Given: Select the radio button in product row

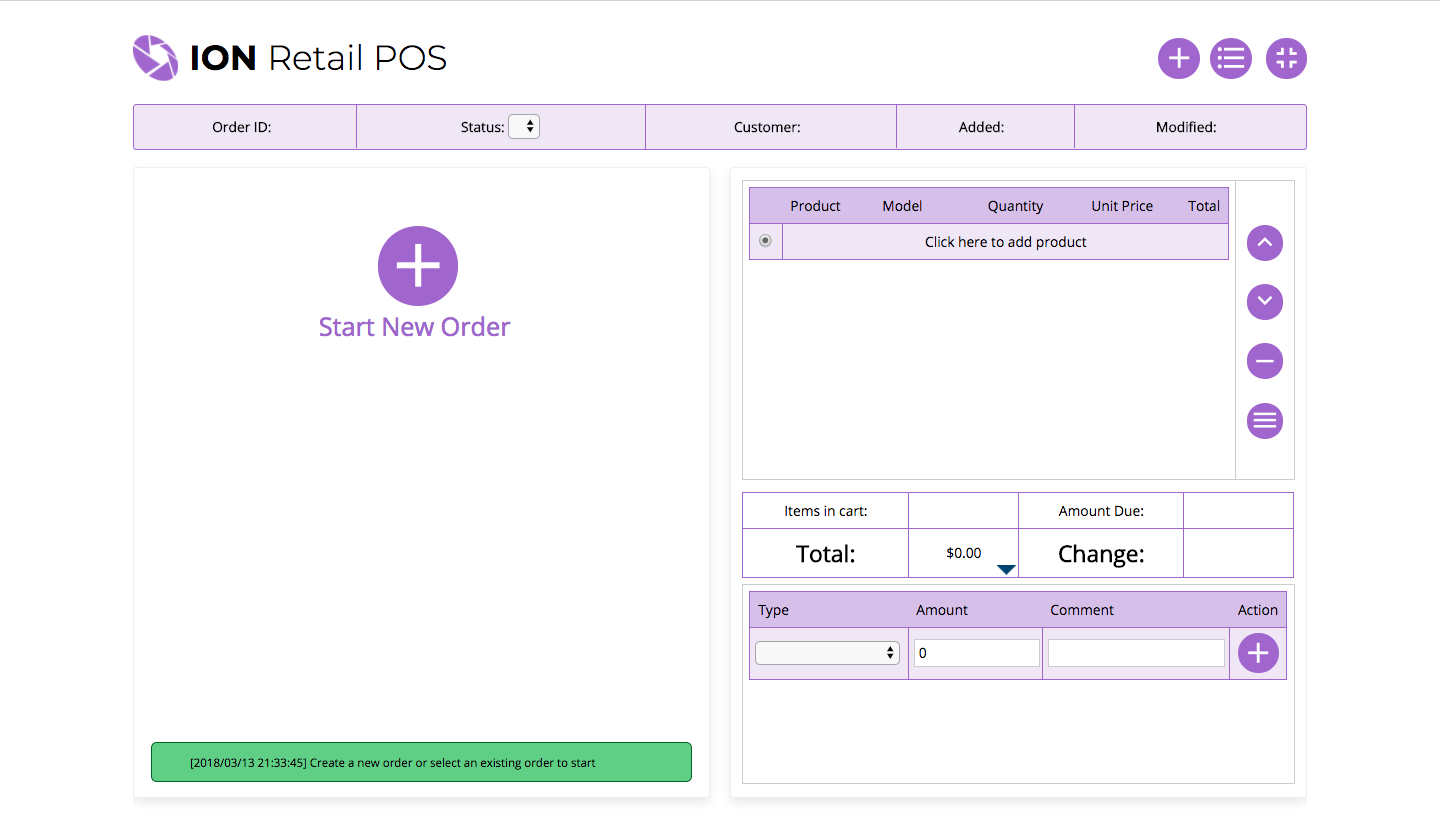Looking at the screenshot, I should tap(765, 241).
